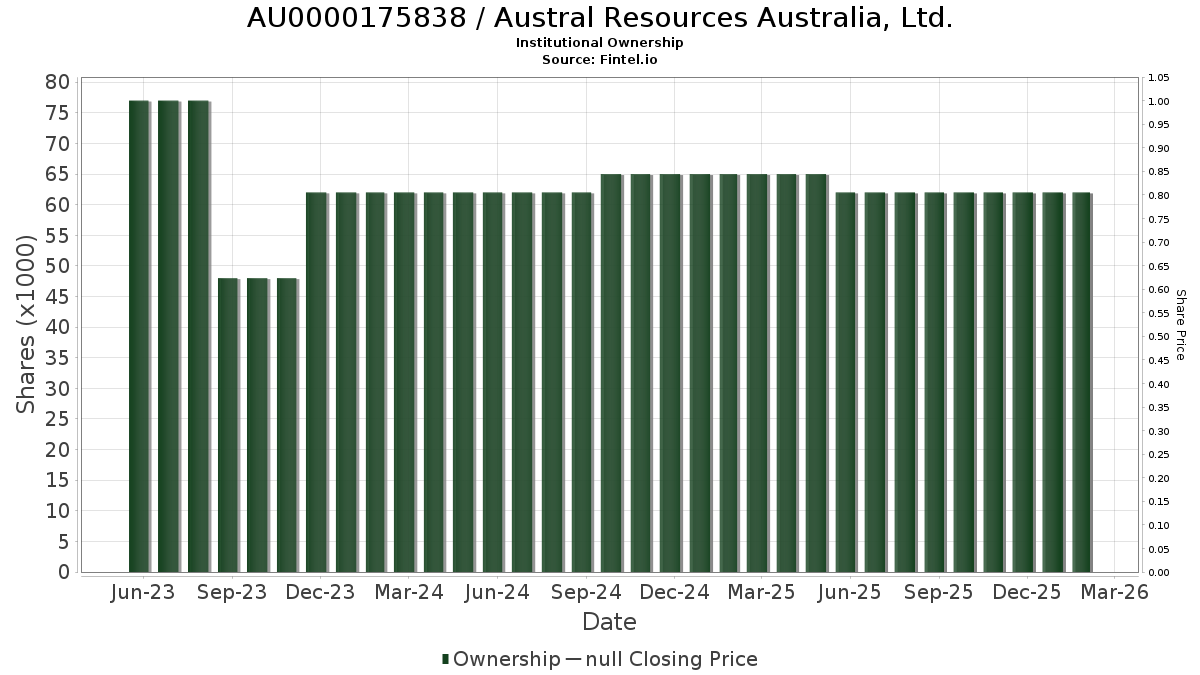The height and width of the screenshot is (675, 1200).
Task: Click the 1.05 tick on the share price axis
Action: coord(1158,78)
